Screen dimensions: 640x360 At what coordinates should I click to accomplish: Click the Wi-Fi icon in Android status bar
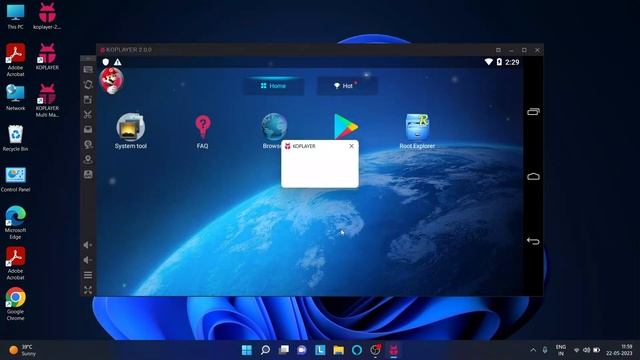[x=489, y=62]
